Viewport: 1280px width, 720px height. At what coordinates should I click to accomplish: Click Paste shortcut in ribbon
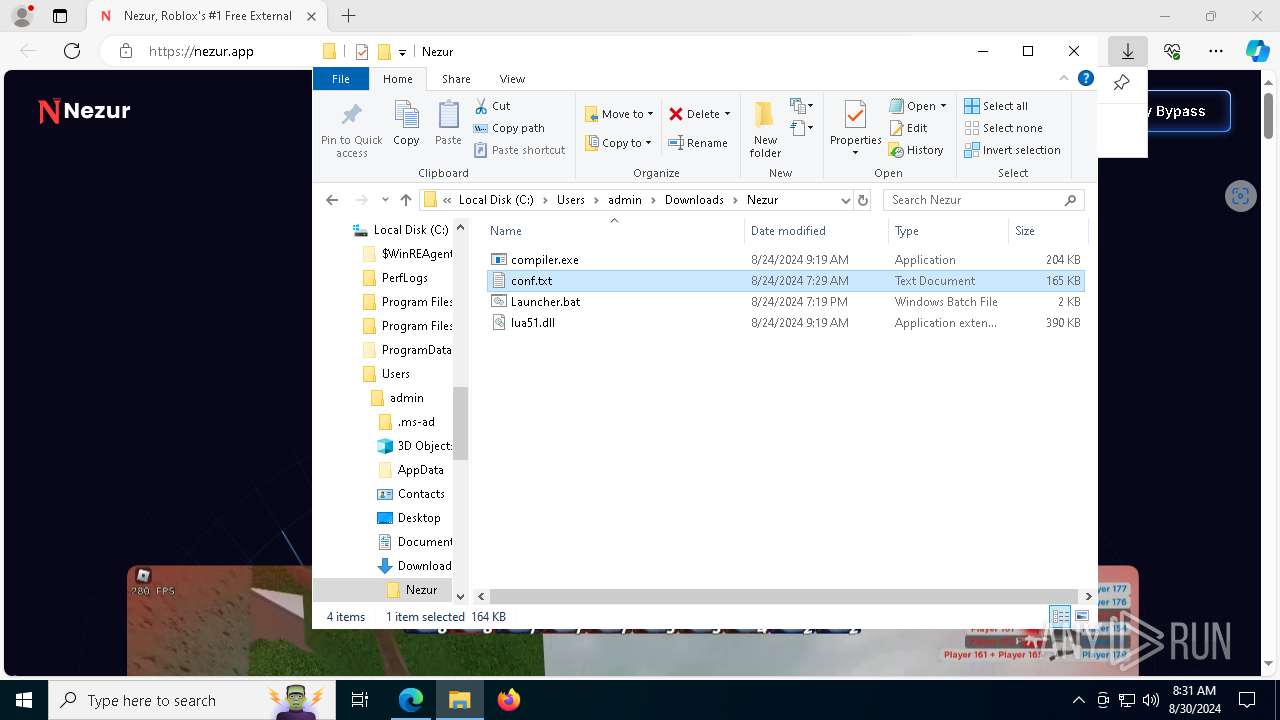519,150
